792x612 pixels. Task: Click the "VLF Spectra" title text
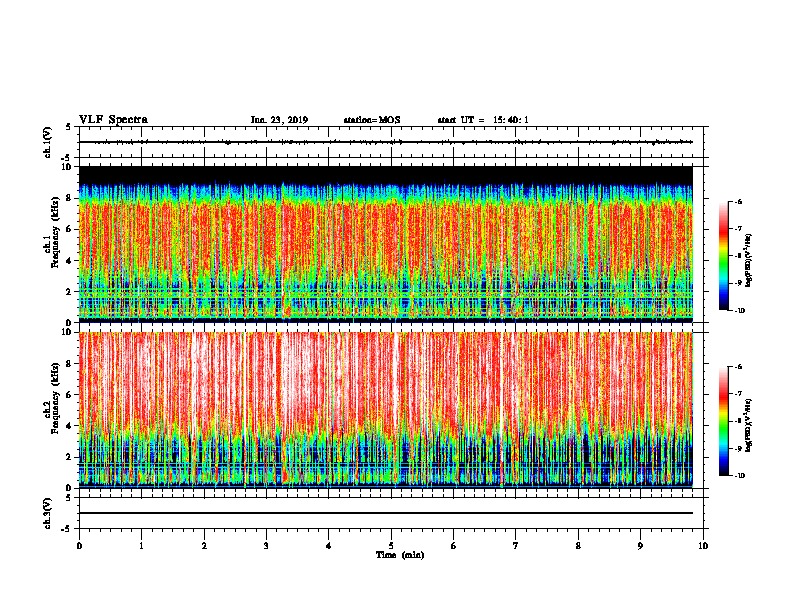(113, 120)
